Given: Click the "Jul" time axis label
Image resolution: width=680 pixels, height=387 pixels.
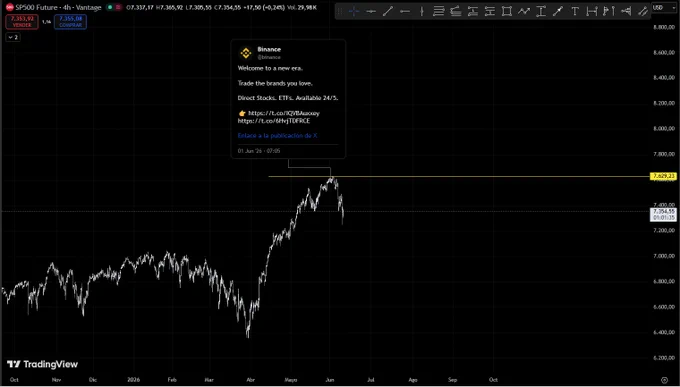Looking at the screenshot, I should pos(371,380).
